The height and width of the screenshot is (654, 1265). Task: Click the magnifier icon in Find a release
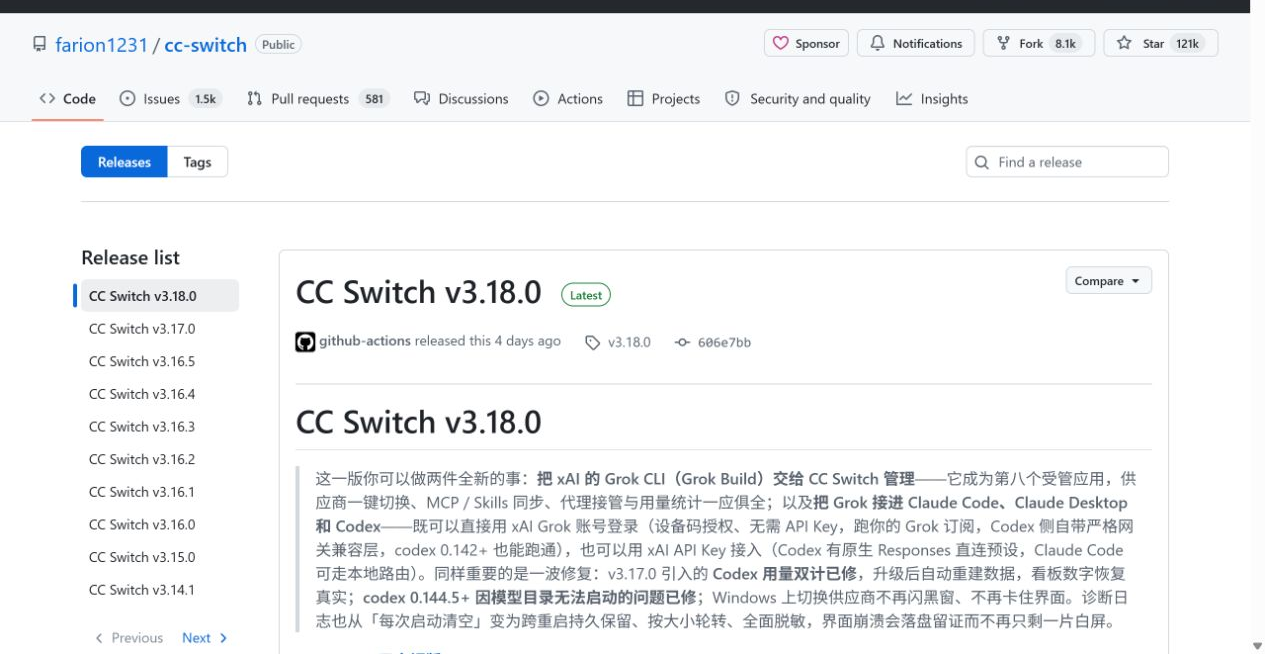pyautogui.click(x=982, y=162)
